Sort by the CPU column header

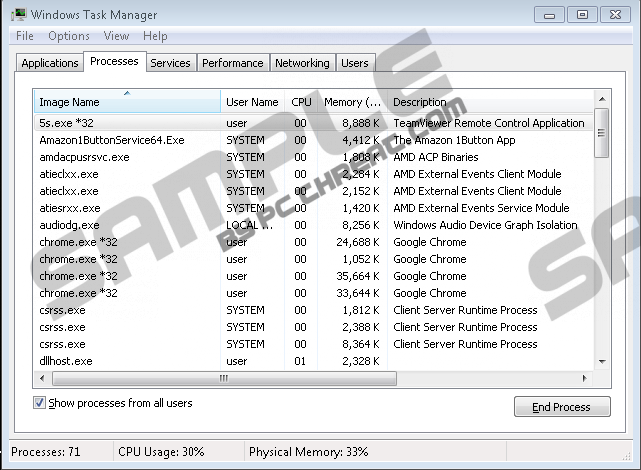pos(301,102)
